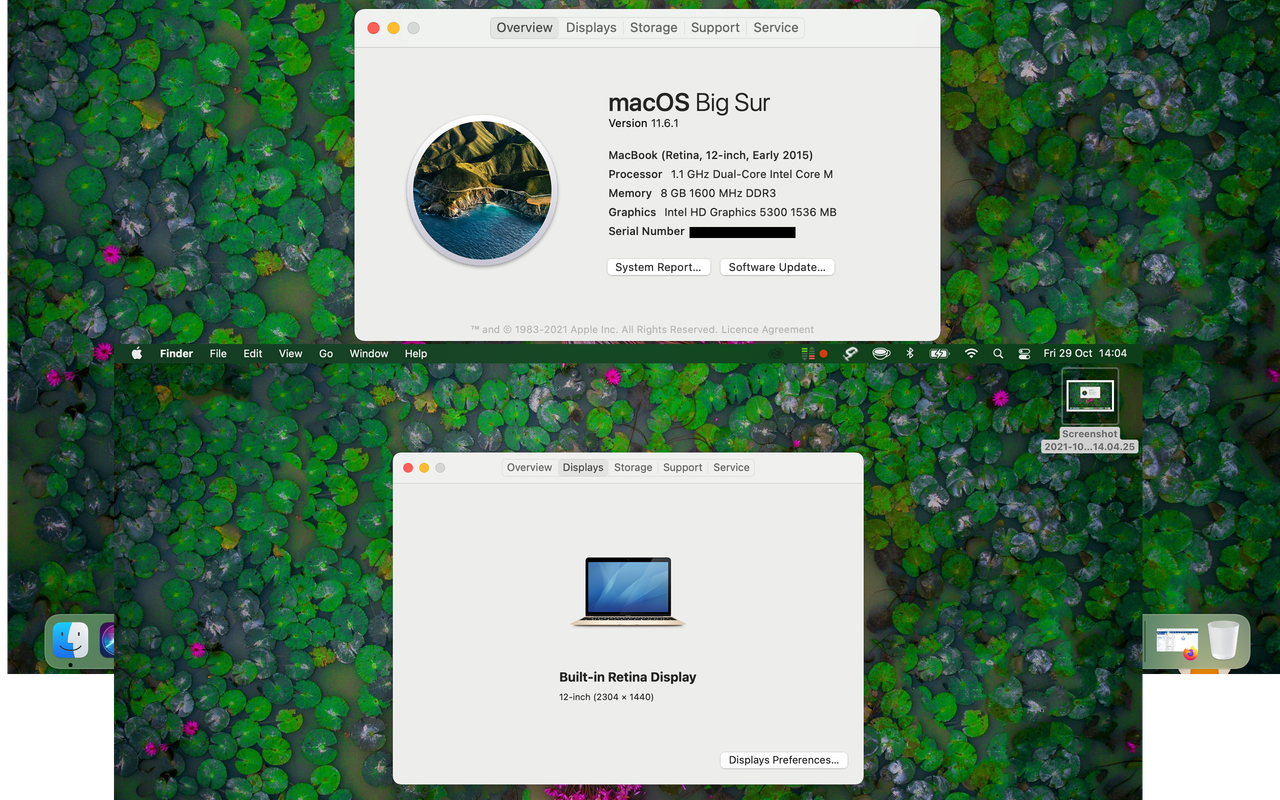The image size is (1280, 800).
Task: Open Service tab in upper window
Action: pyautogui.click(x=776, y=28)
